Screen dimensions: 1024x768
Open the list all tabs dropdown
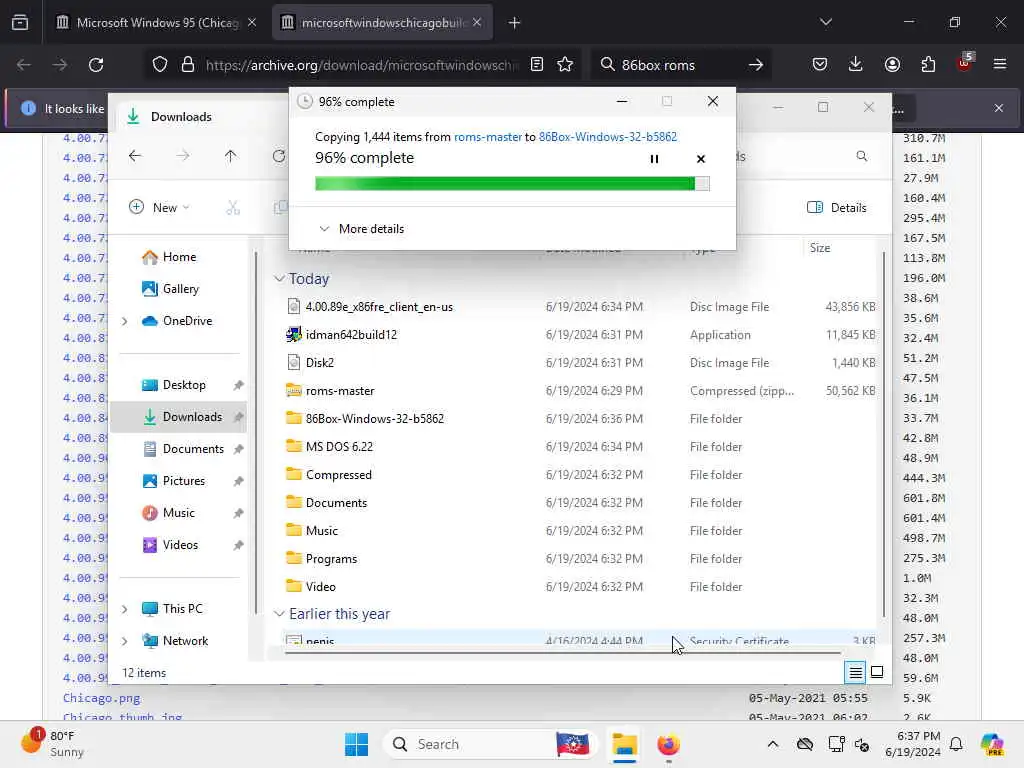point(826,23)
